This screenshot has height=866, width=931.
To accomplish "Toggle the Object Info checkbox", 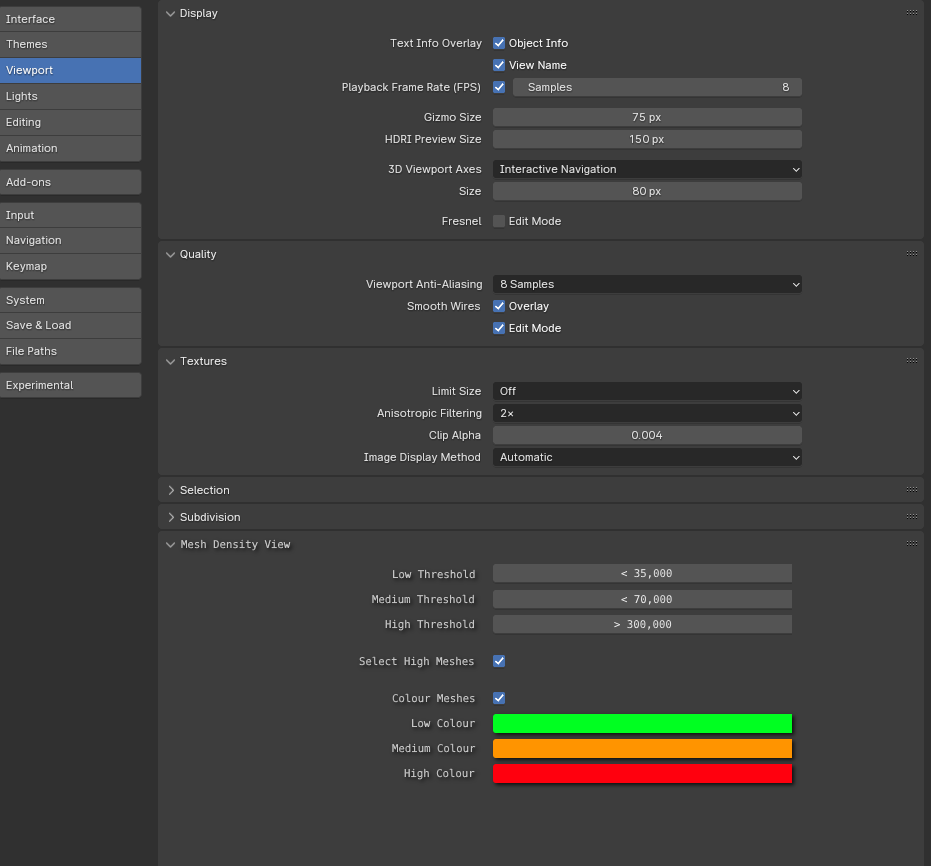I will 499,43.
